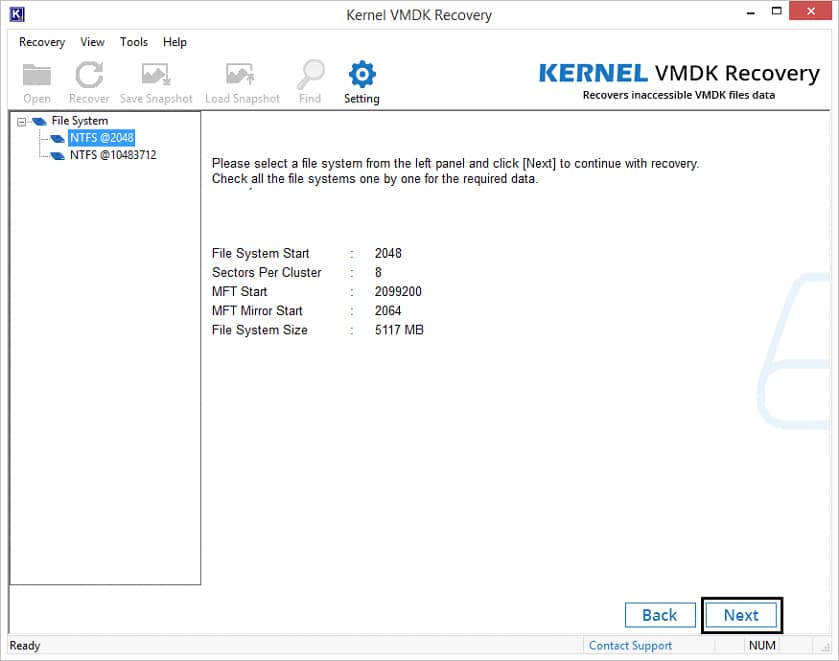Click the NUM indicator in status bar

(762, 645)
